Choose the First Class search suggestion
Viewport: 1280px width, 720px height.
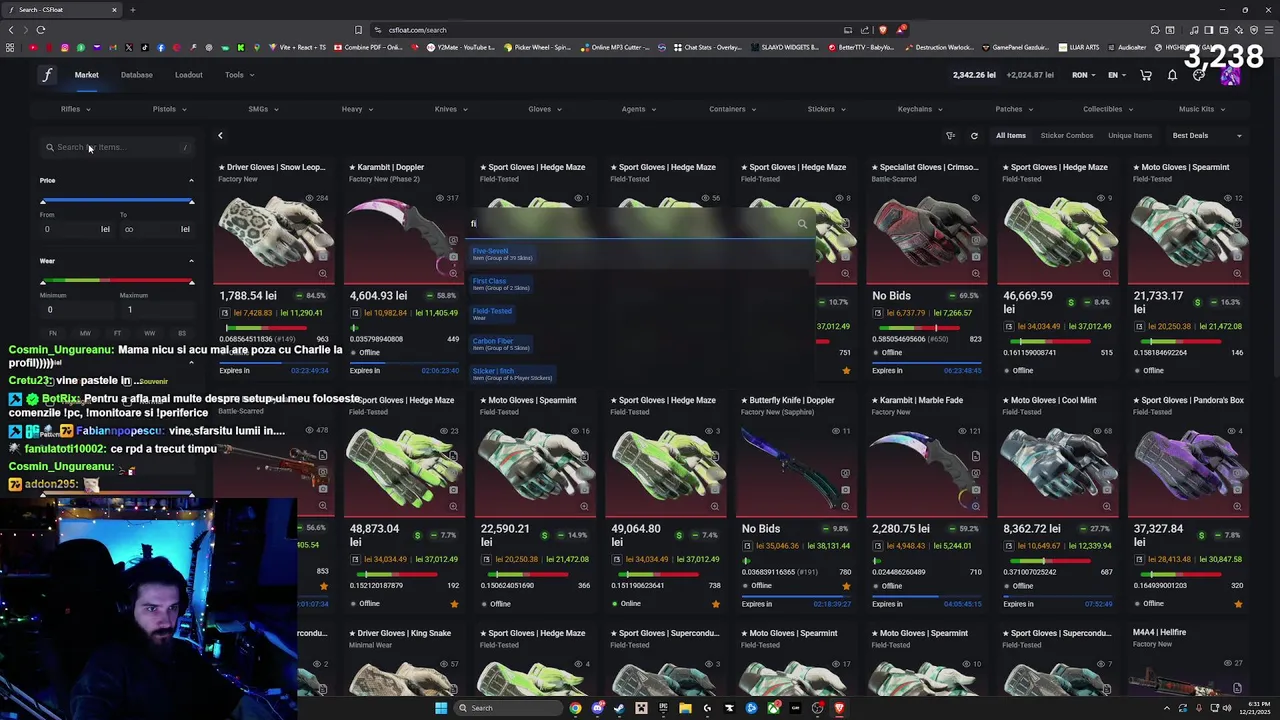pos(640,284)
